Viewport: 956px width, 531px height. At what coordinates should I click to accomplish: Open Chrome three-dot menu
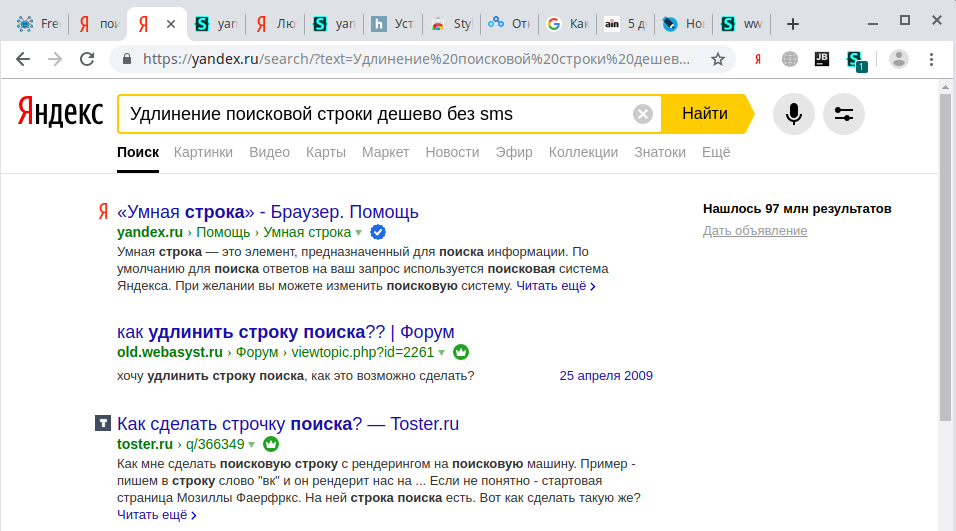pyautogui.click(x=931, y=59)
